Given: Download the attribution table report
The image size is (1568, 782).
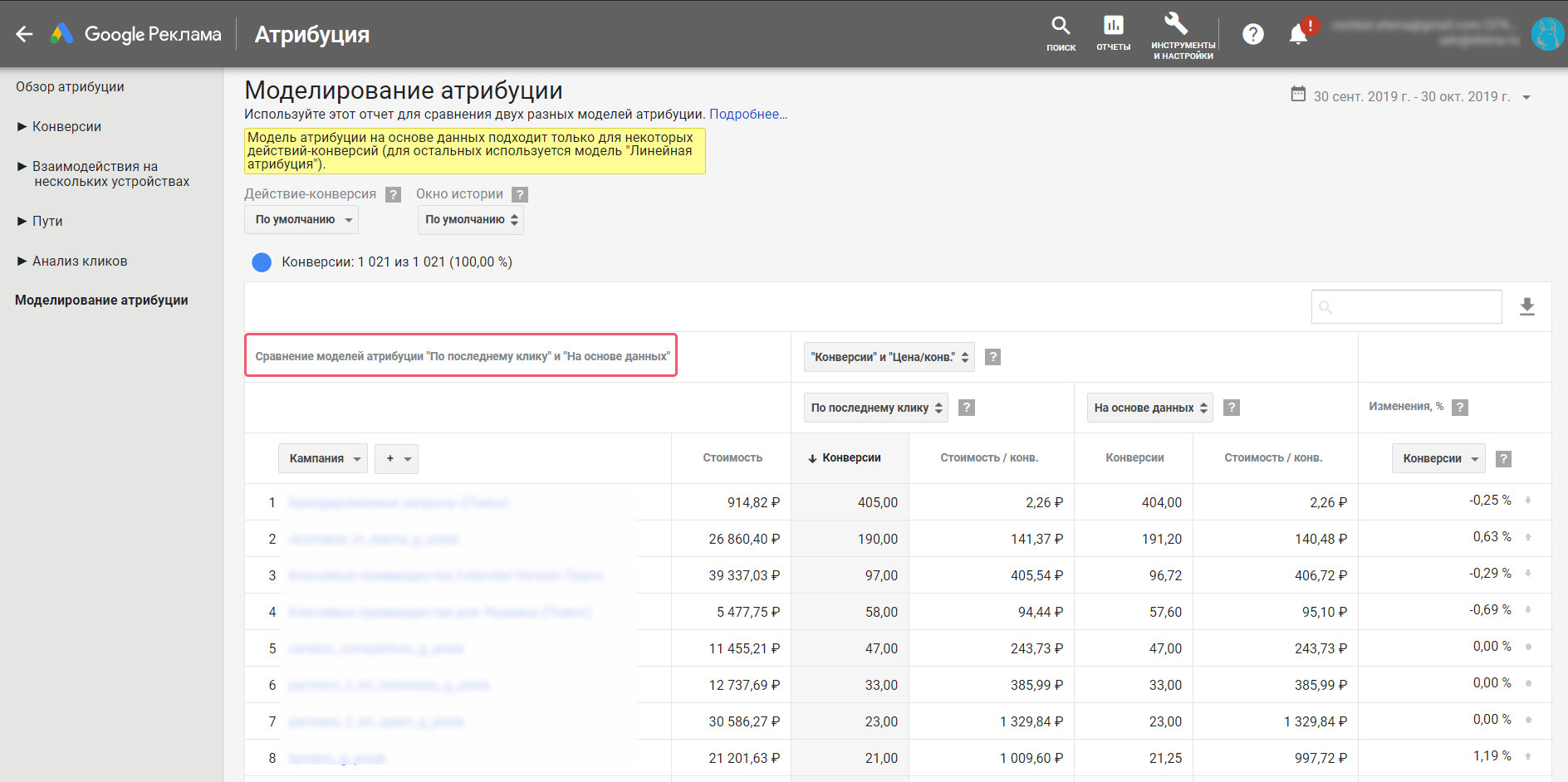Looking at the screenshot, I should 1526,307.
